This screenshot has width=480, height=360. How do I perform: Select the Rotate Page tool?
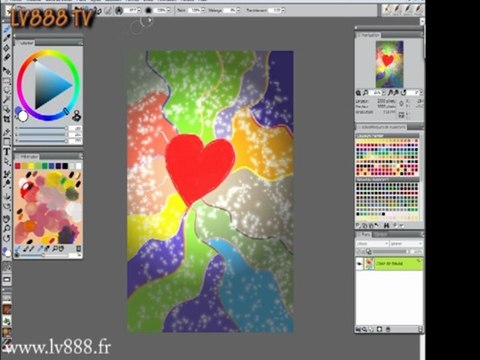pyautogui.click(x=7, y=238)
